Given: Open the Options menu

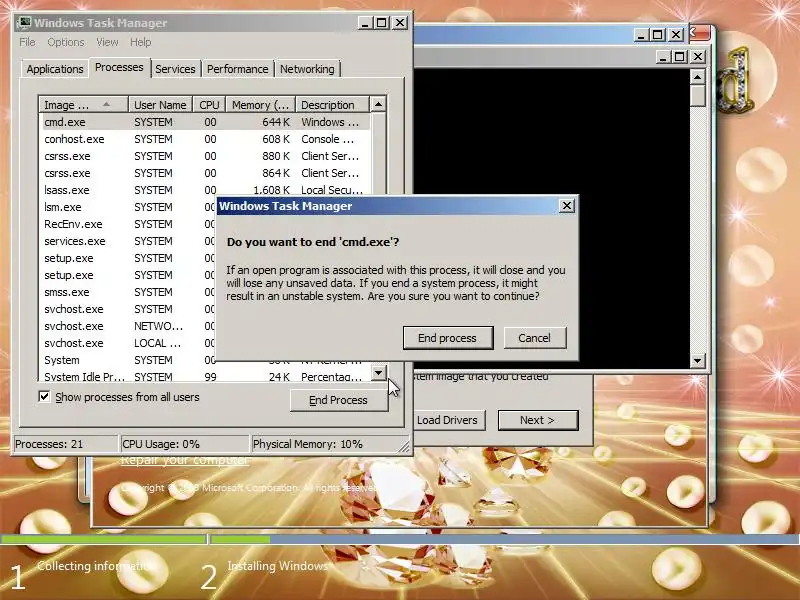Looking at the screenshot, I should (66, 42).
